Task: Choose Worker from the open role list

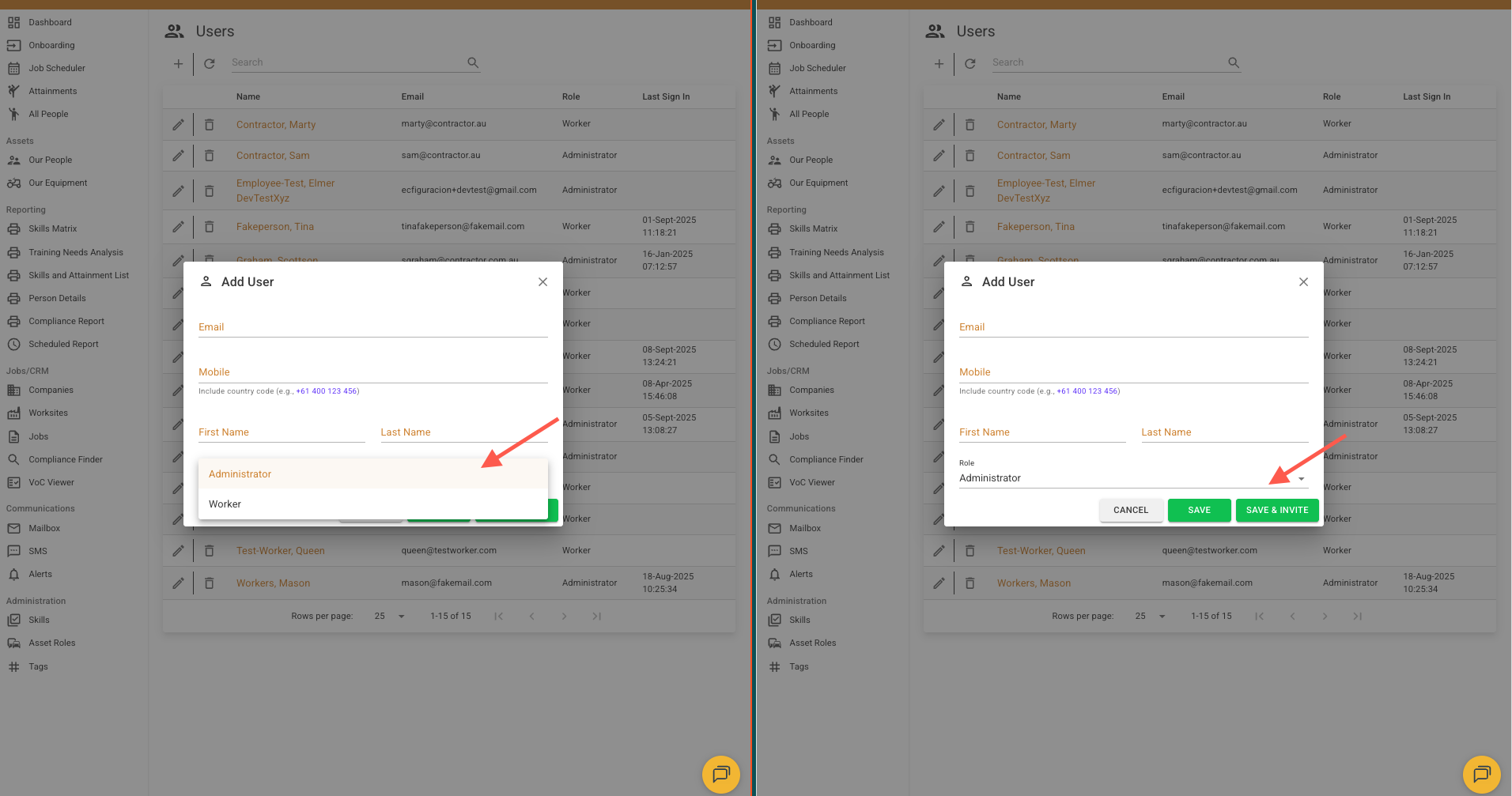Action: pyautogui.click(x=225, y=504)
